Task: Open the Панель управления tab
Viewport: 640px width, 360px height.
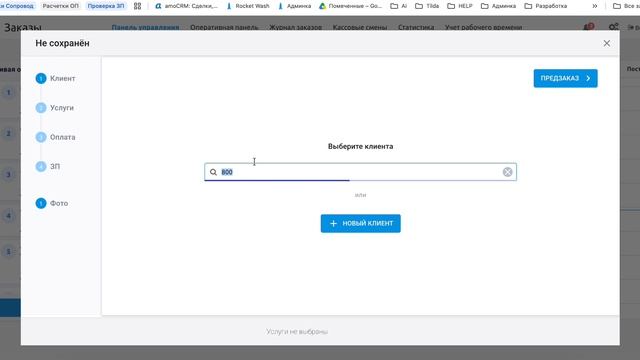Action: tap(145, 27)
